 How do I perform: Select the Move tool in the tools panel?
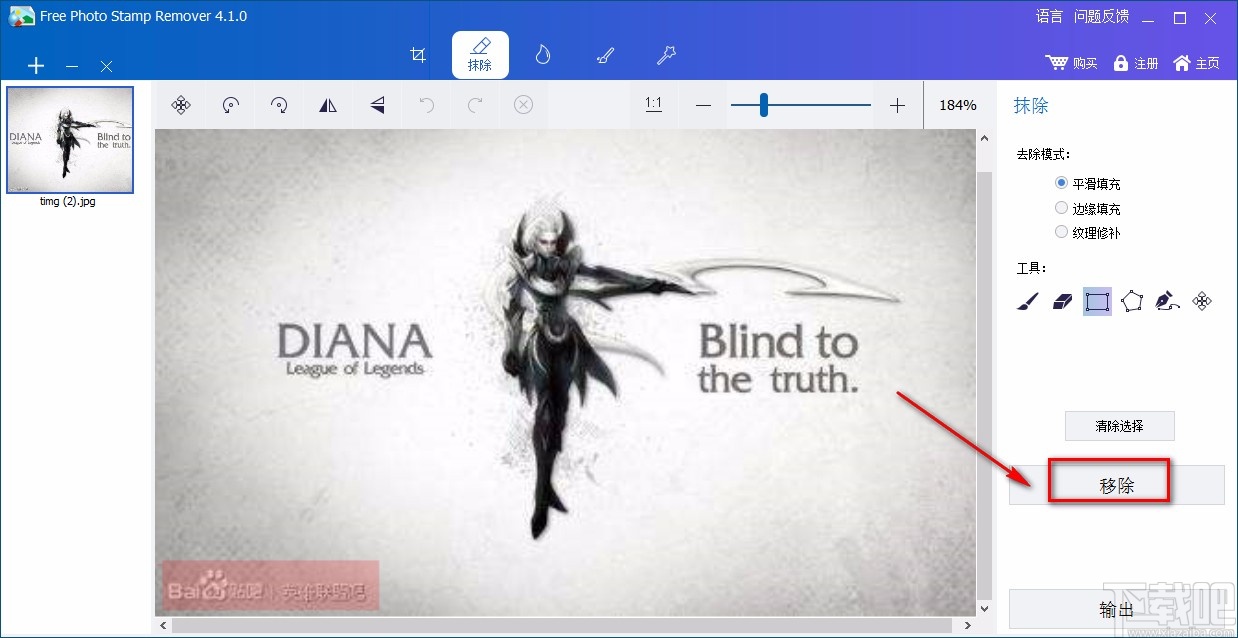coord(1202,300)
